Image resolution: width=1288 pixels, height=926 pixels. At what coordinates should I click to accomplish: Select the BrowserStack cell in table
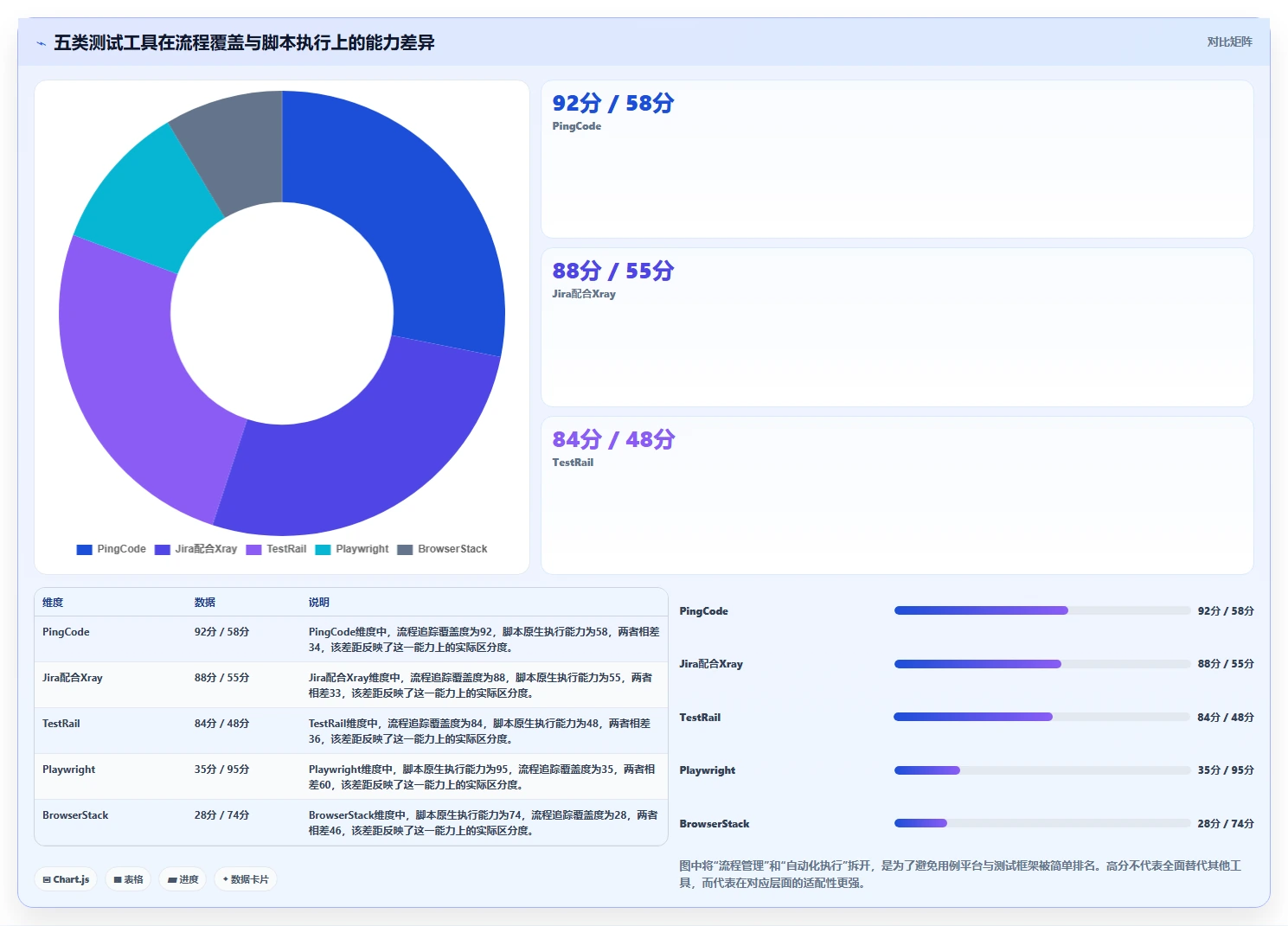(75, 815)
